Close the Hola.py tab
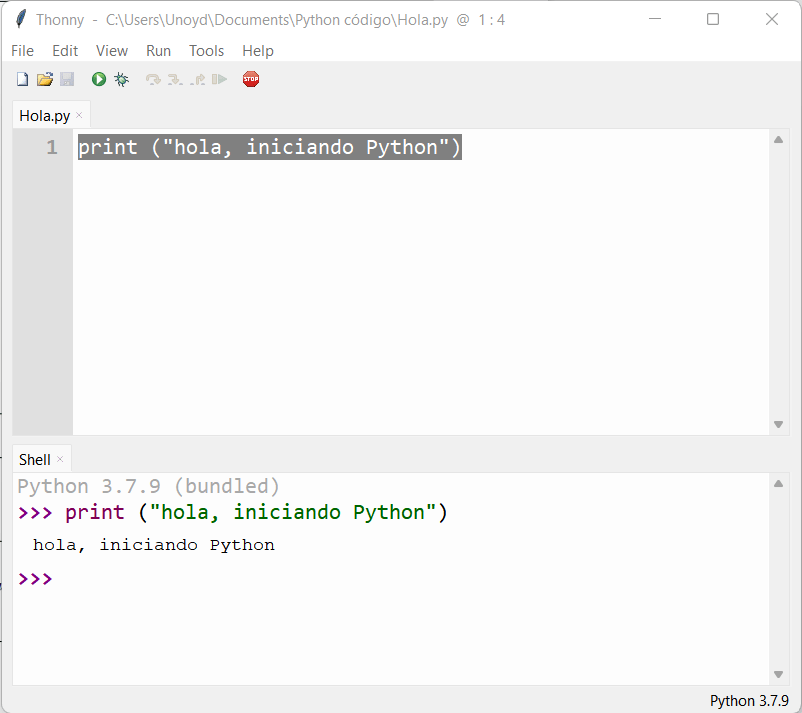The width and height of the screenshot is (802, 713). click(x=80, y=116)
